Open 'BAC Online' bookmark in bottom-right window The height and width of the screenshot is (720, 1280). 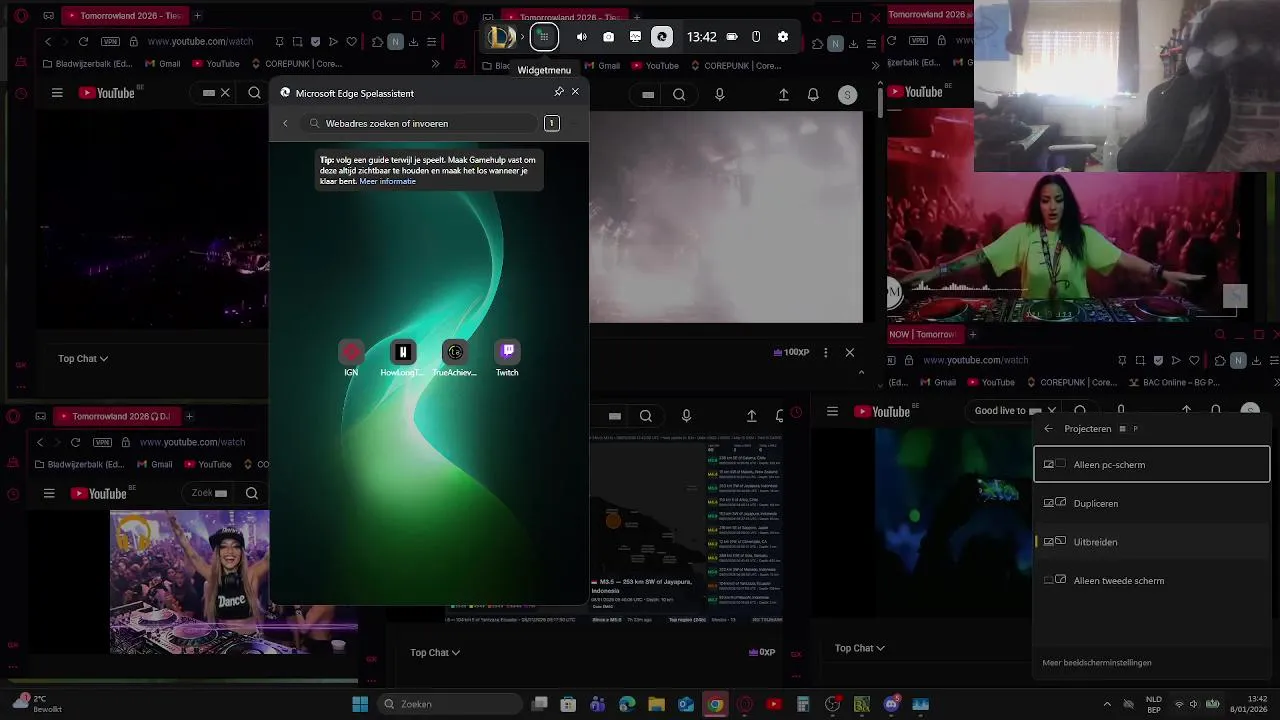coord(1173,382)
